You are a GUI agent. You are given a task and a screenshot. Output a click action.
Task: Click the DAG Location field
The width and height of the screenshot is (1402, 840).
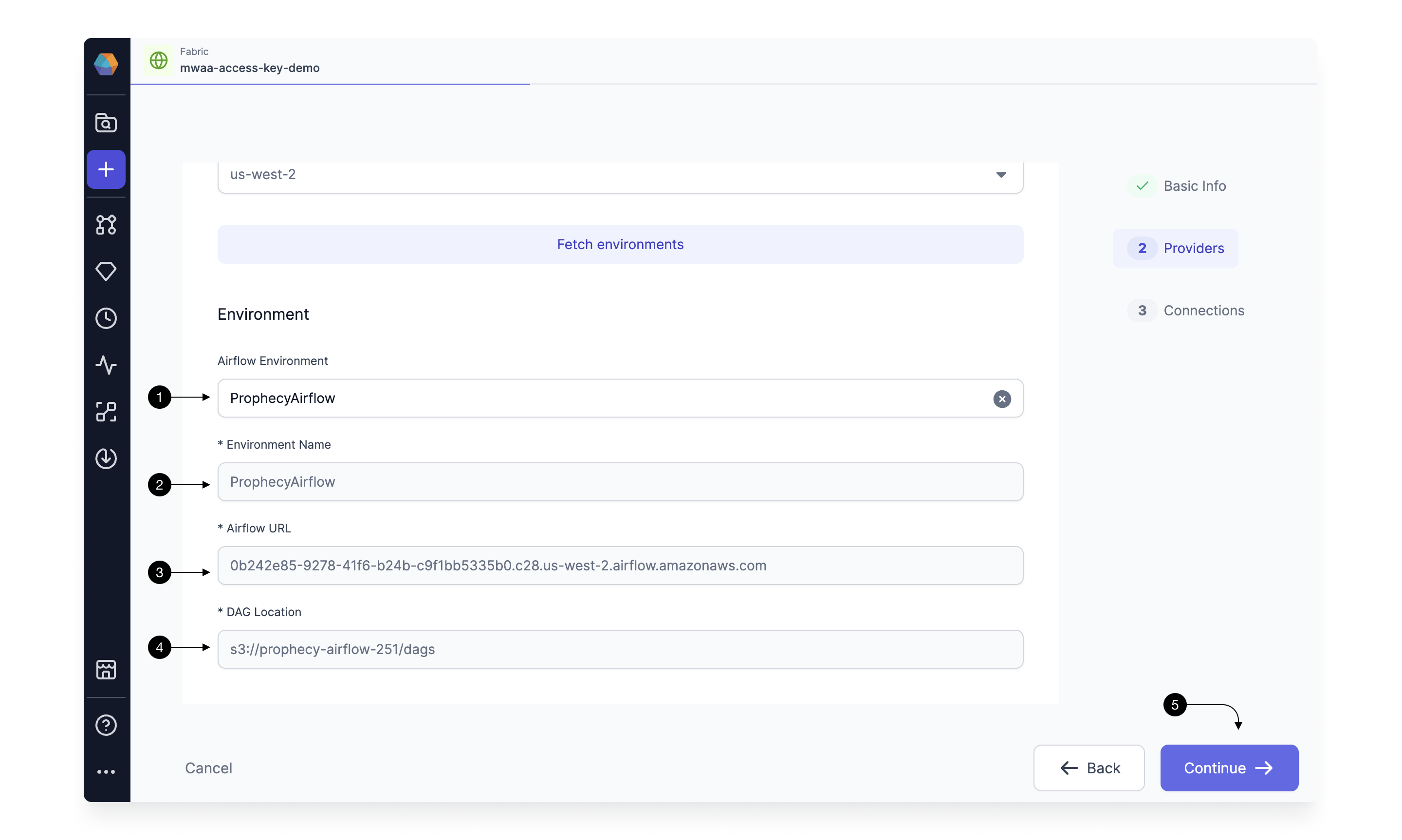point(620,649)
